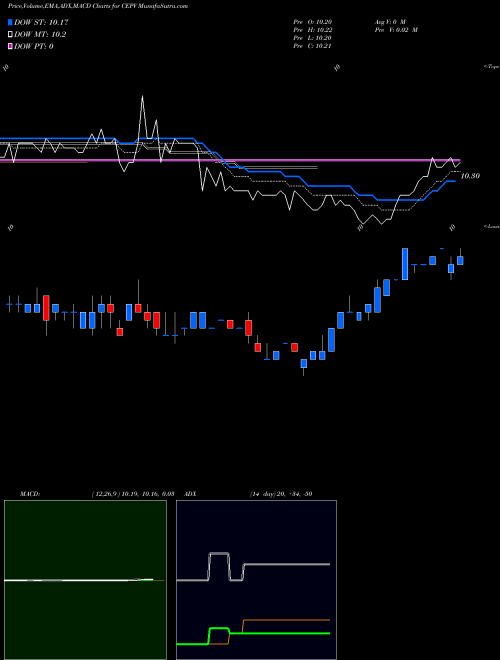Image resolution: width=500 pixels, height=660 pixels.
Task: Click the magenta DOW PT legend swatch
Action: coord(11,46)
